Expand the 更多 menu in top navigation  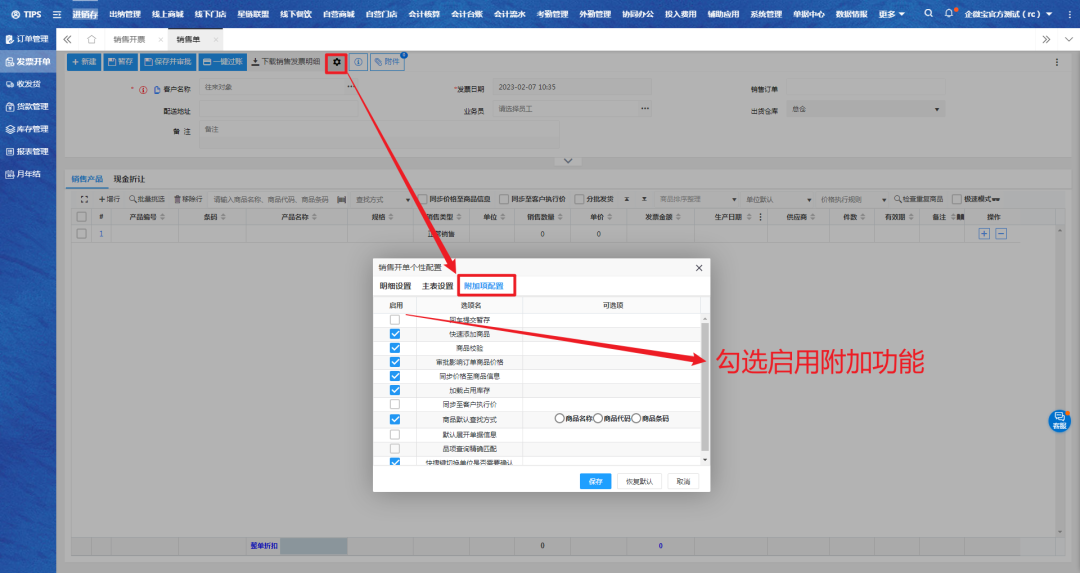891,14
